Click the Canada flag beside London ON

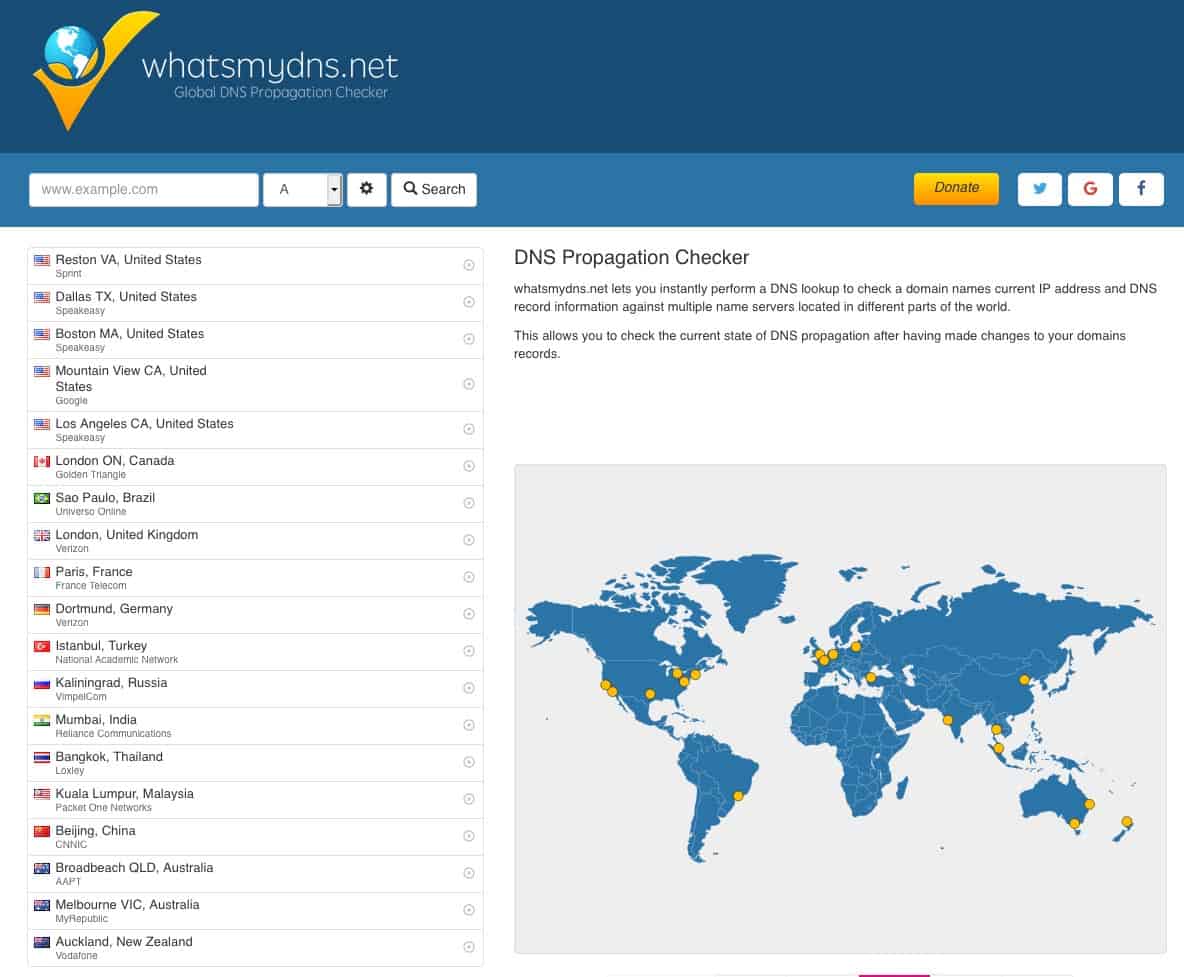coord(42,462)
